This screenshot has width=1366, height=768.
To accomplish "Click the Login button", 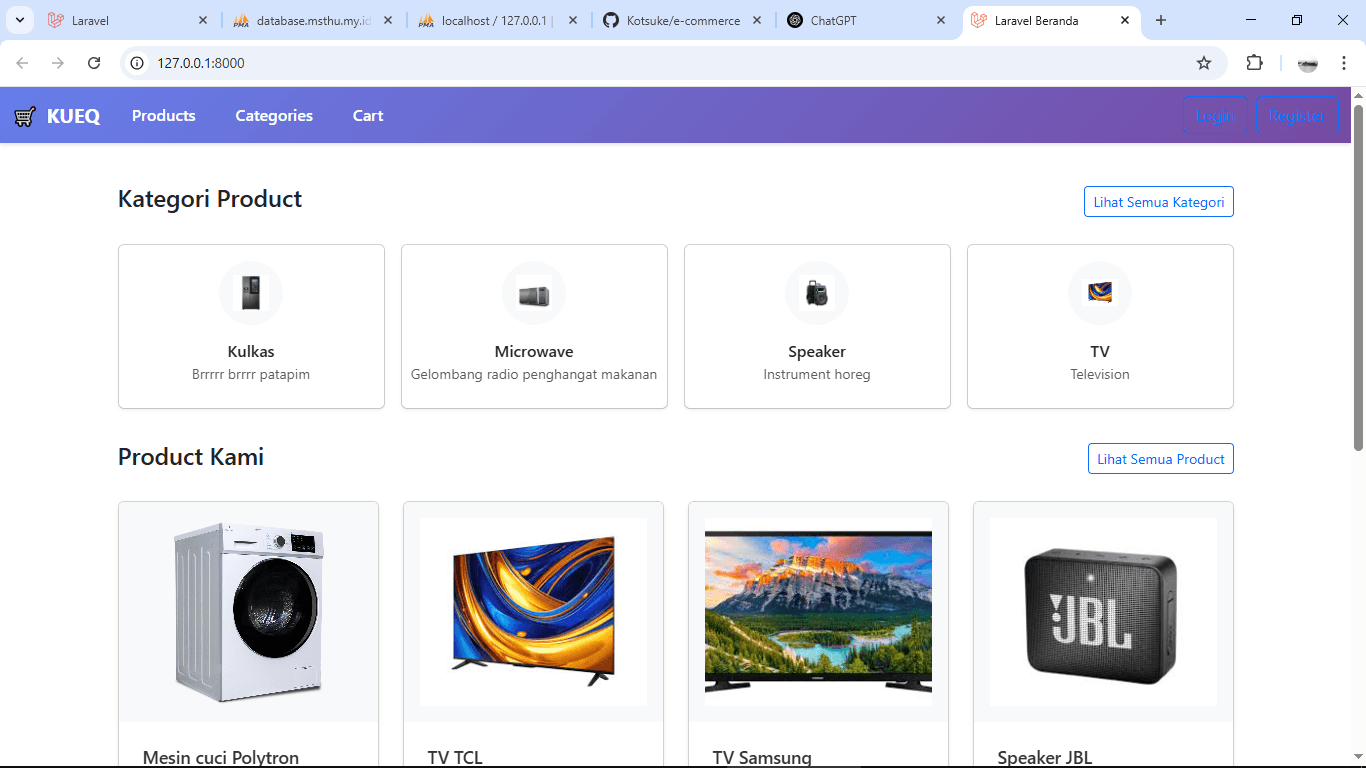I will [x=1215, y=116].
